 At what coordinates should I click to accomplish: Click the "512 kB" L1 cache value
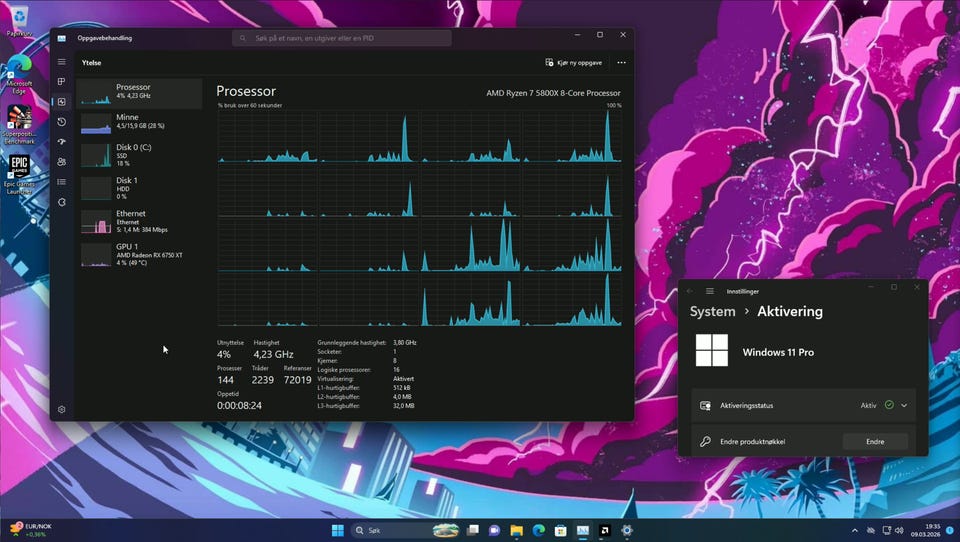pyautogui.click(x=402, y=388)
